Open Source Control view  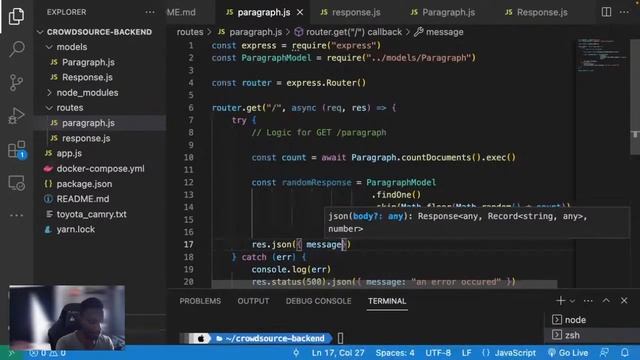tap(16, 82)
